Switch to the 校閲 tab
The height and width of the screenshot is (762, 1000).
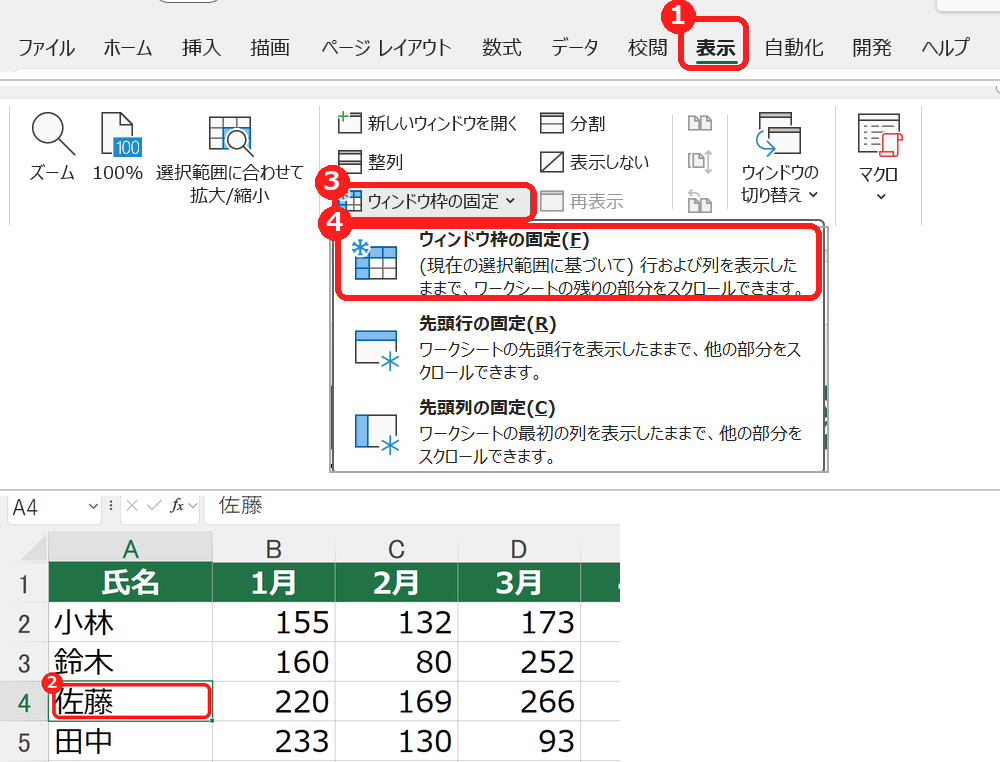tap(647, 48)
